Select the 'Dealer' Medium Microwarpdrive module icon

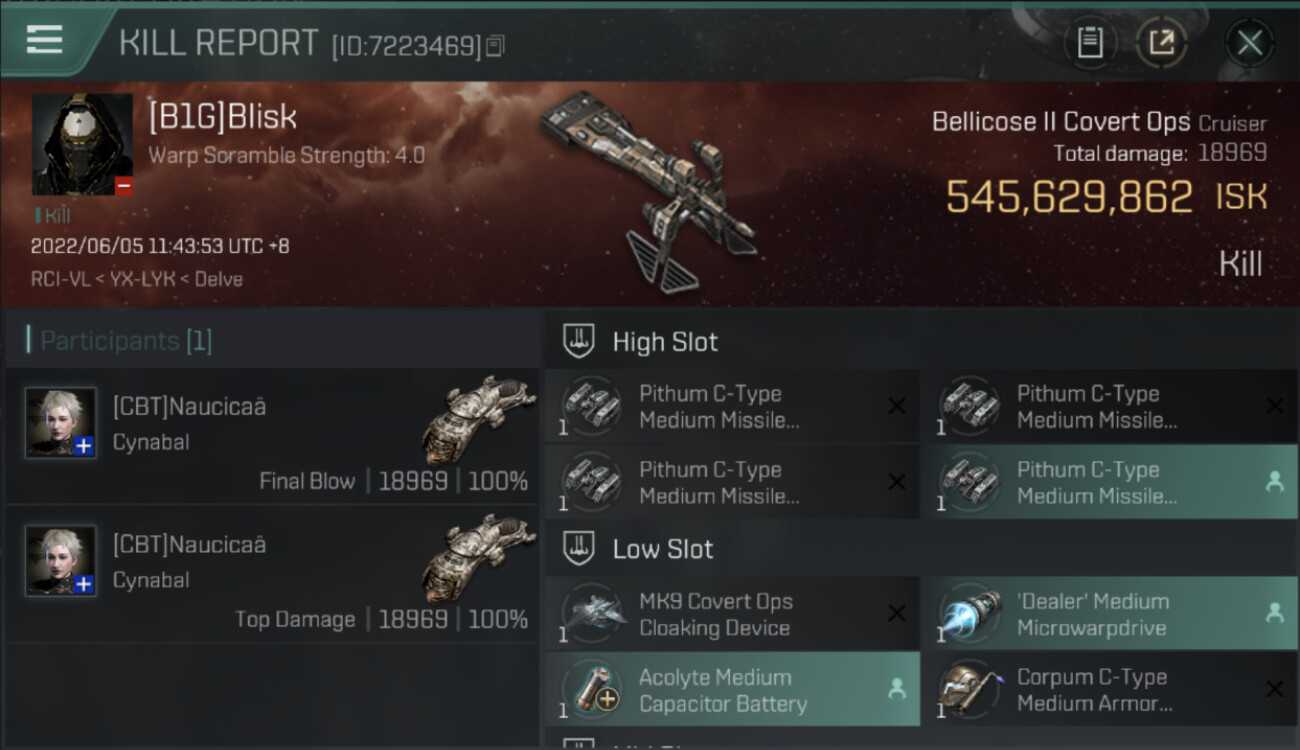pos(969,615)
